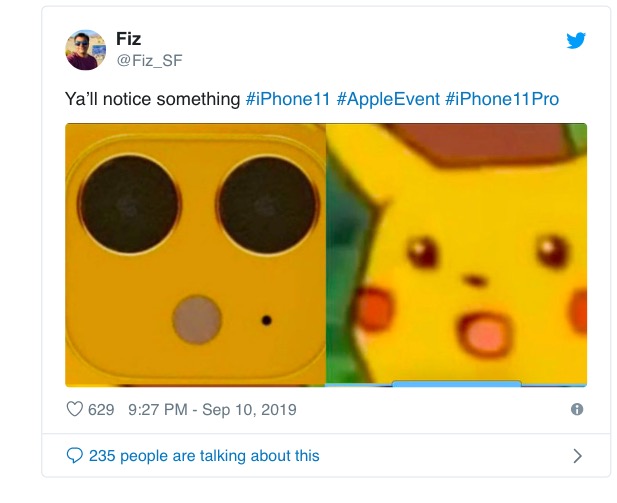This screenshot has width=617, height=503.
Task: View the surprised Pikachu image
Action: point(457,254)
